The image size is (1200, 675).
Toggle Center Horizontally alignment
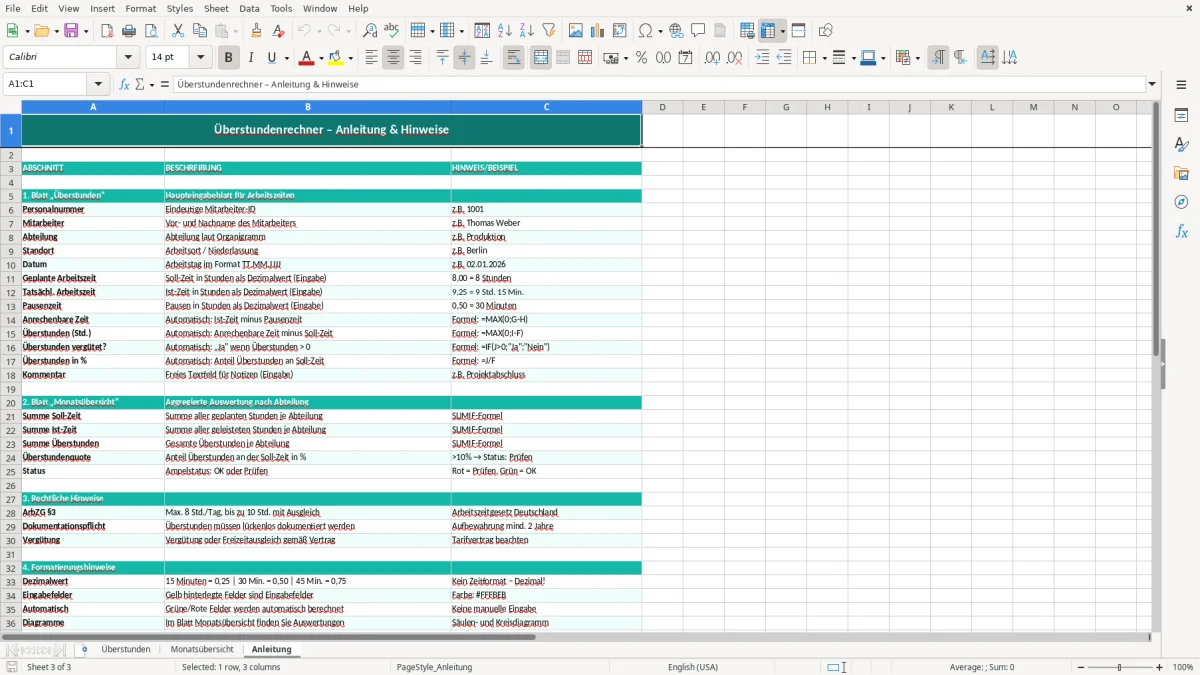pos(393,58)
